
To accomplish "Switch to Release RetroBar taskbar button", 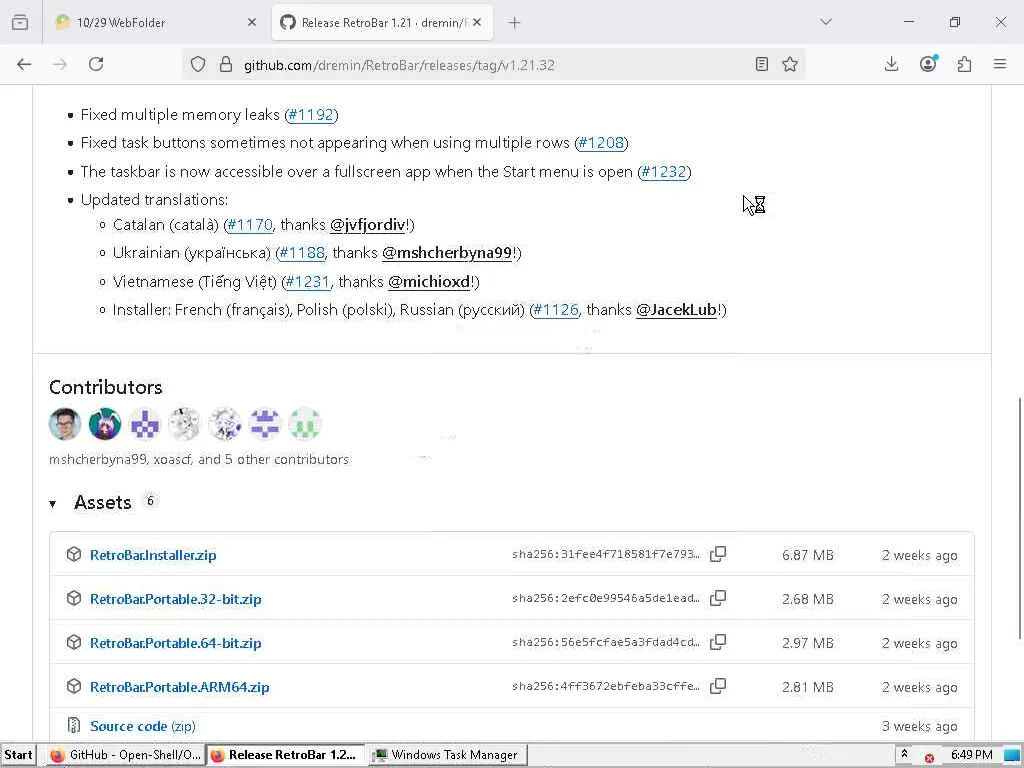I will (x=283, y=755).
